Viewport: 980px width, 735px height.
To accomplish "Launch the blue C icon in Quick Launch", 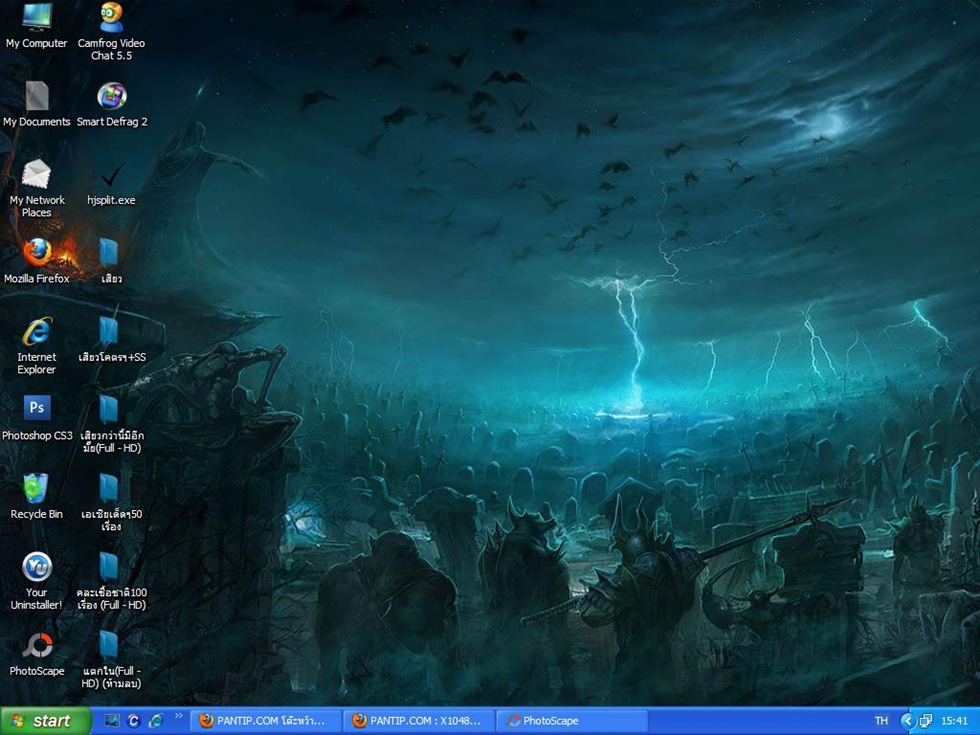I will [x=133, y=721].
